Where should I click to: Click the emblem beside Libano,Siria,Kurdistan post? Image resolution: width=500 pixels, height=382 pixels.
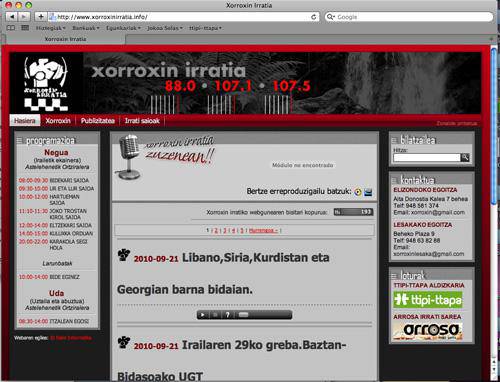[x=124, y=255]
